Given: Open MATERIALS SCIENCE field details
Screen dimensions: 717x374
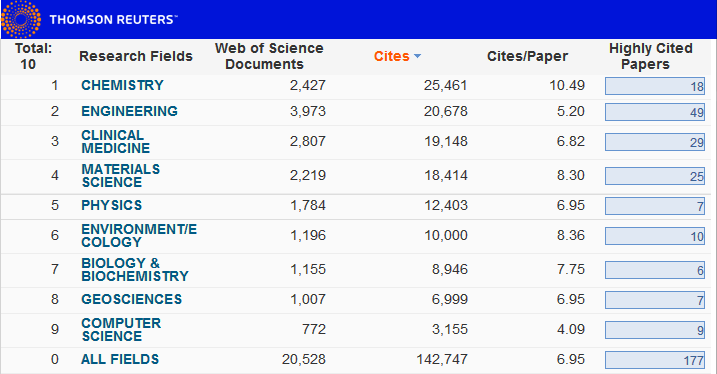Looking at the screenshot, I should (121, 176).
